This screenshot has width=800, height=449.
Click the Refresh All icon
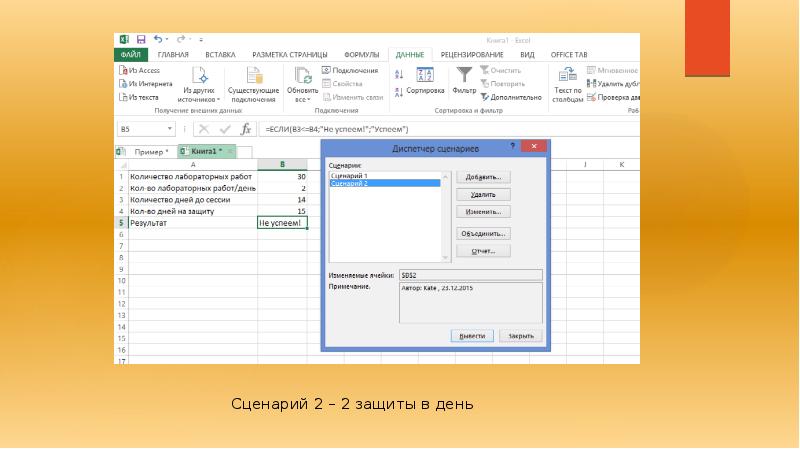click(303, 76)
